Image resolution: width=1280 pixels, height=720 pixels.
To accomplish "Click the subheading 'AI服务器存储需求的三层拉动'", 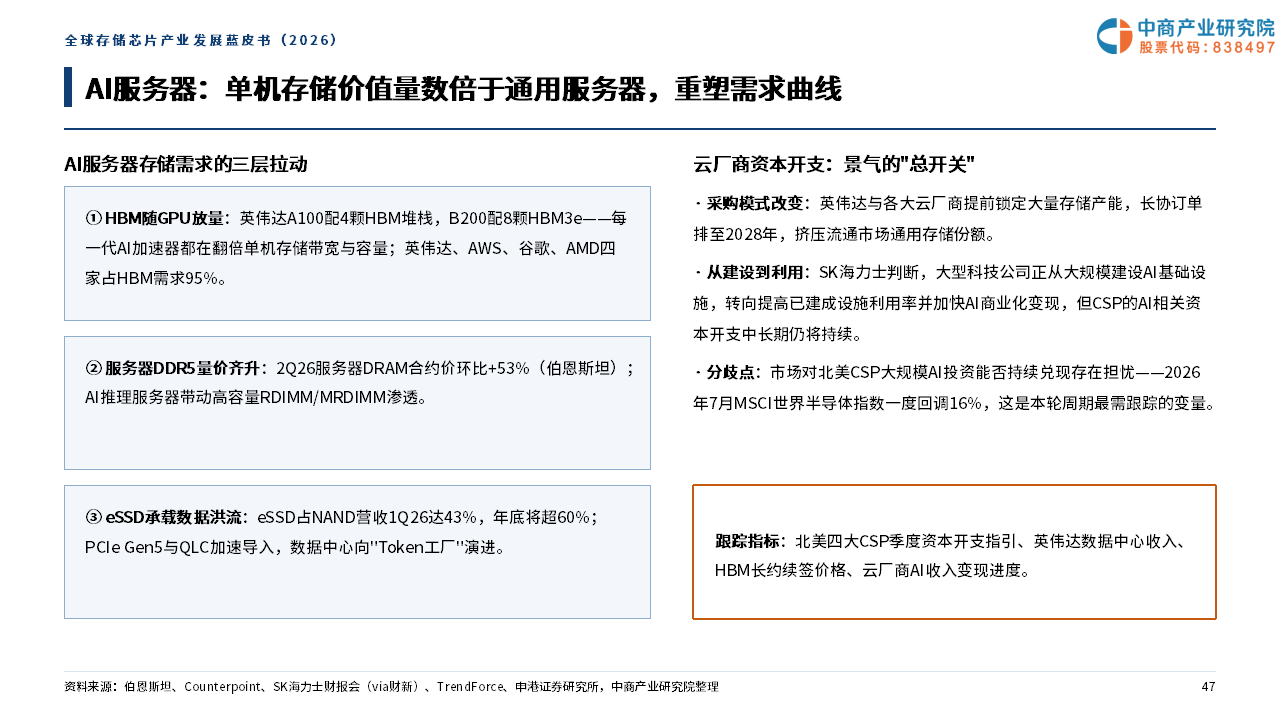I will (185, 164).
